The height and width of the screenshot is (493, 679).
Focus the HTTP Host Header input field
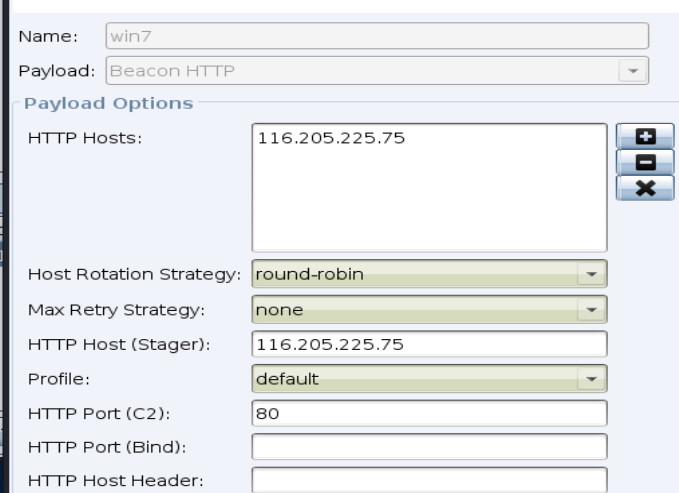[x=429, y=480]
